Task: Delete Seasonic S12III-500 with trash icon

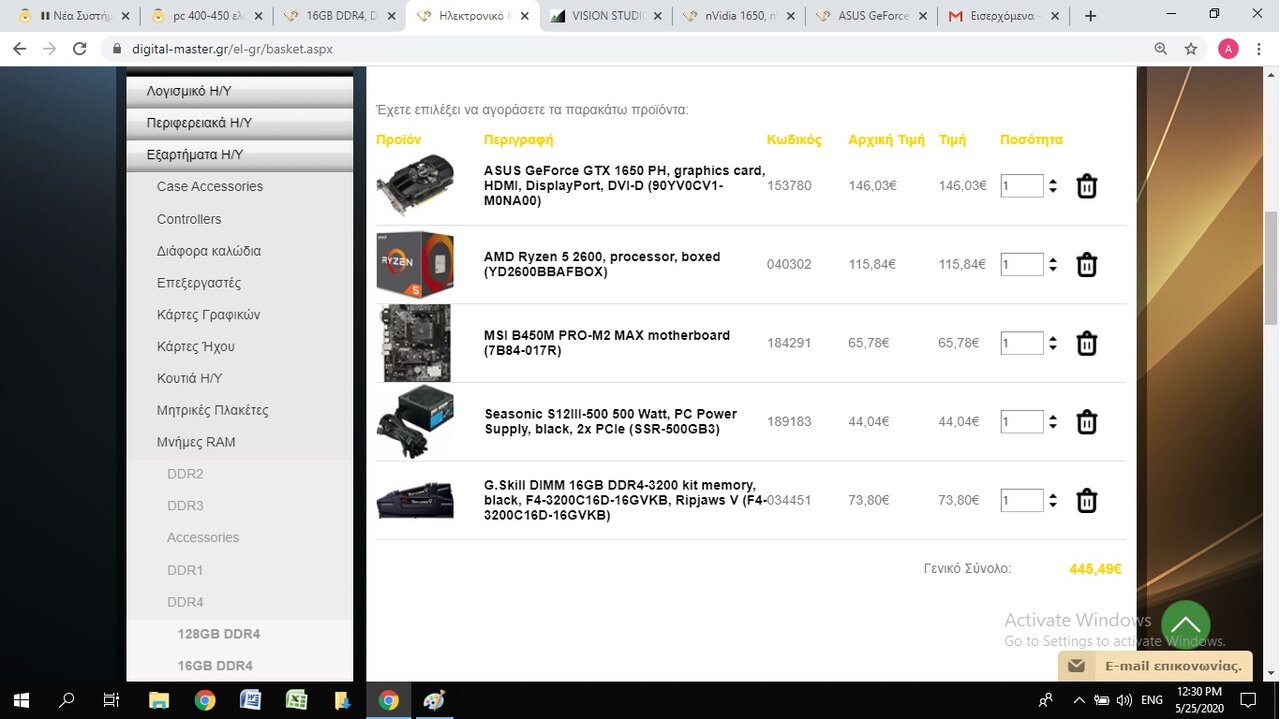Action: click(x=1087, y=422)
